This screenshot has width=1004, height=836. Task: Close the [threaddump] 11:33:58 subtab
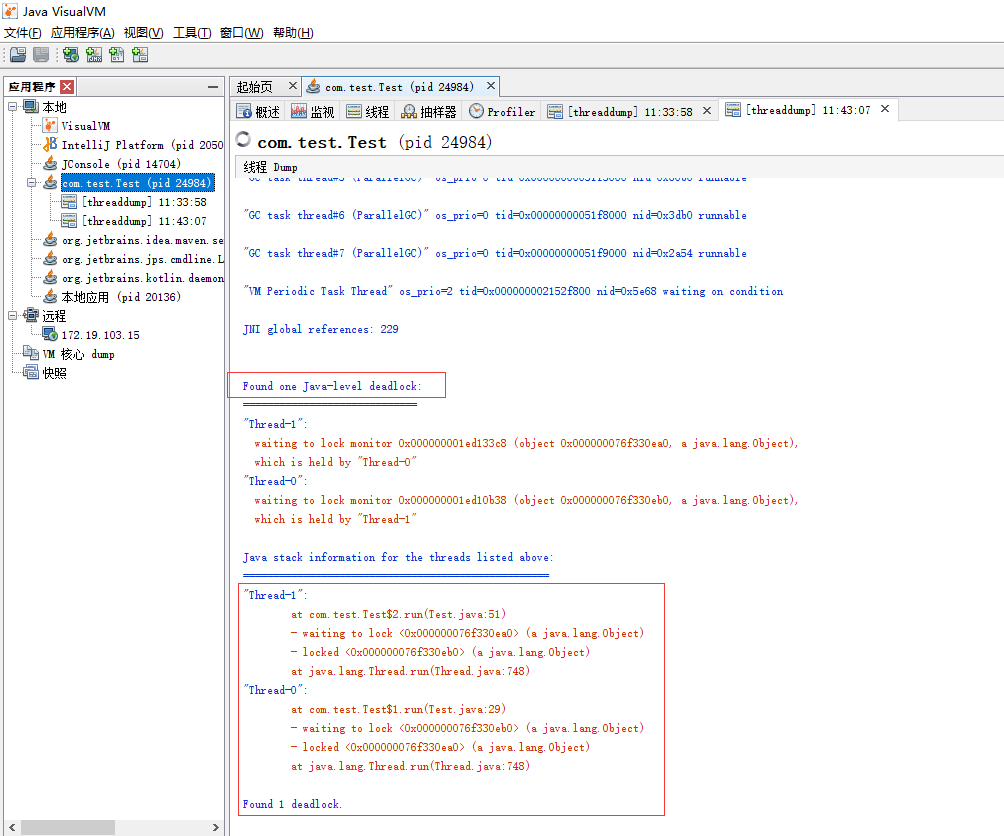pyautogui.click(x=707, y=111)
